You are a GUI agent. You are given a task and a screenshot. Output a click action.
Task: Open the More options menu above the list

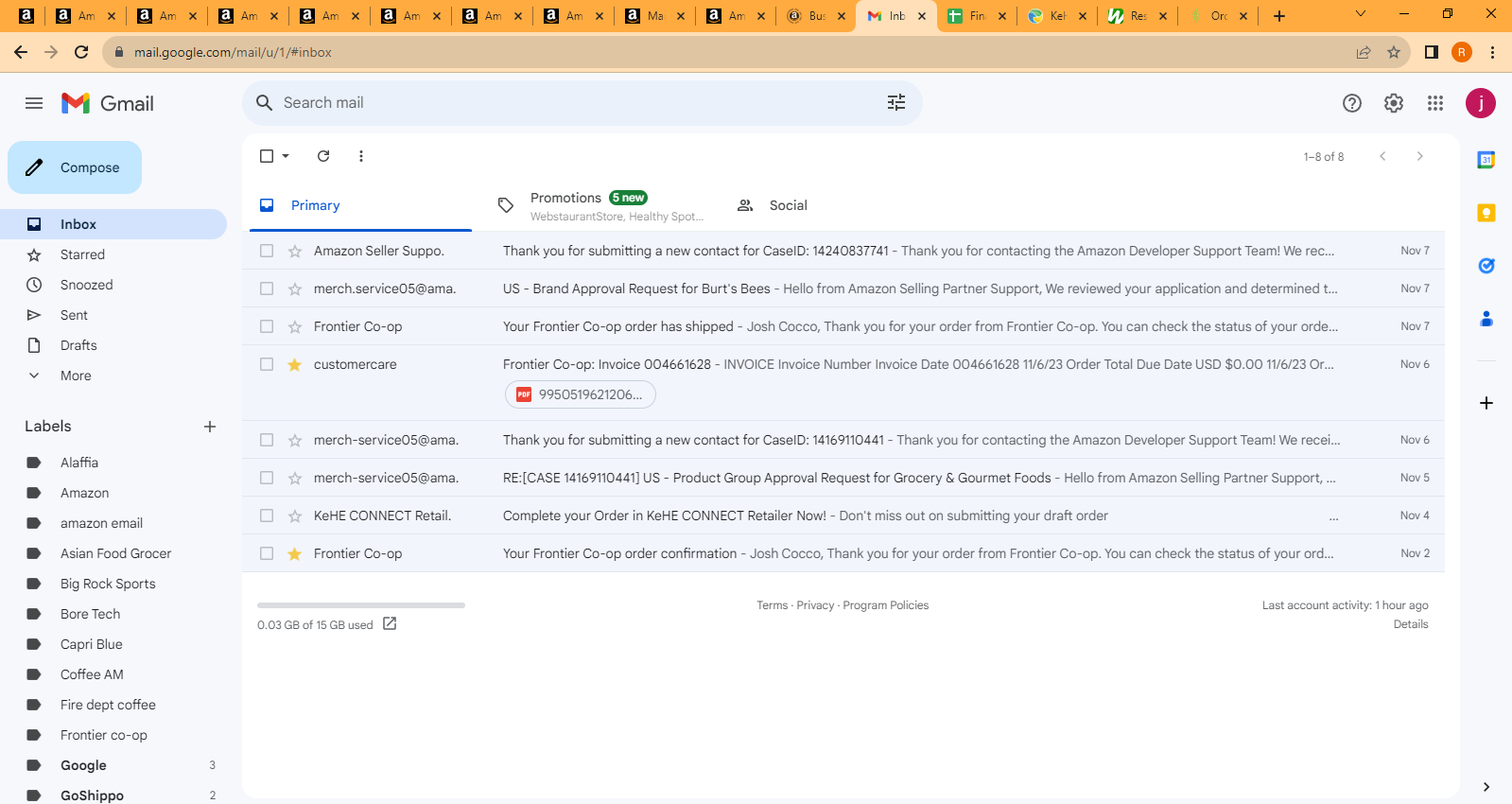tap(361, 156)
